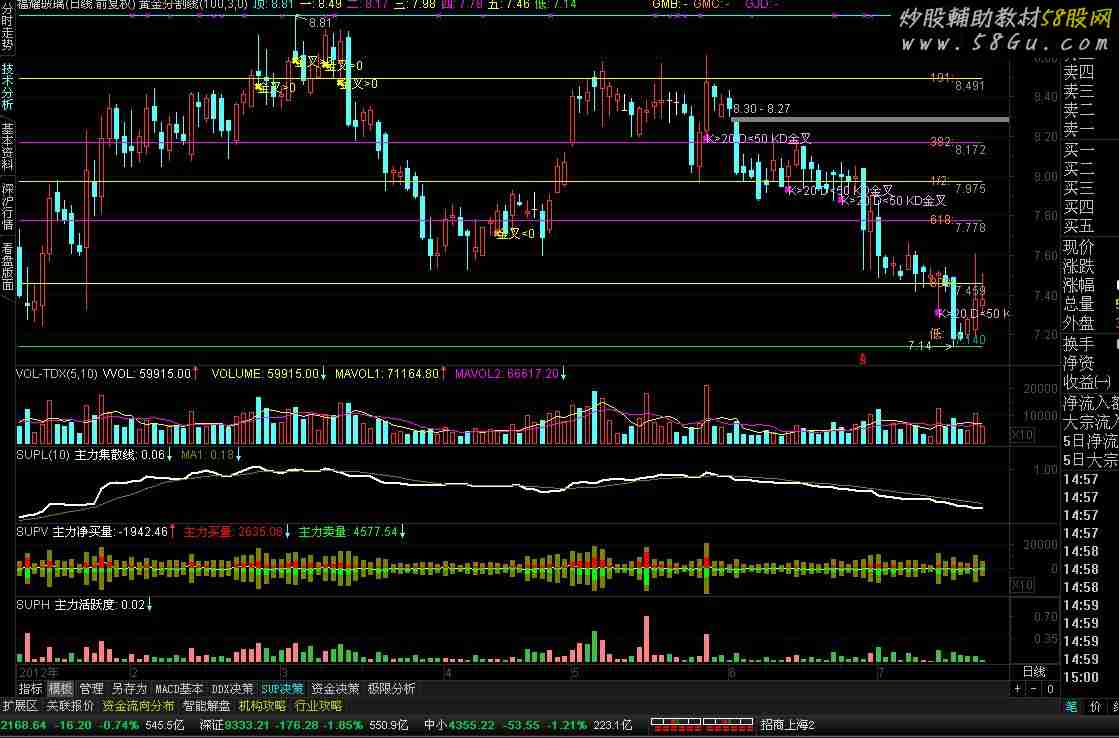Click the MAVOL1: 71164.80 value

(390, 373)
